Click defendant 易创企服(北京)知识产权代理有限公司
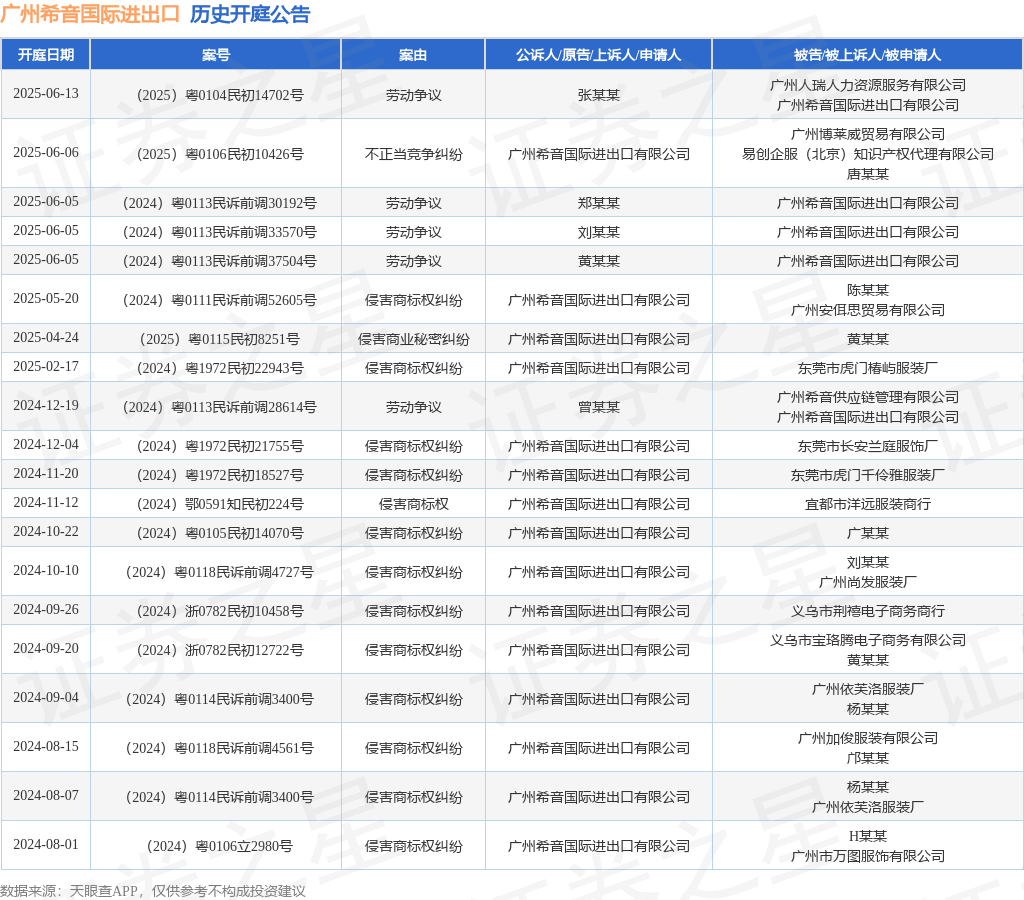Viewport: 1024px width, 900px height. click(x=868, y=154)
